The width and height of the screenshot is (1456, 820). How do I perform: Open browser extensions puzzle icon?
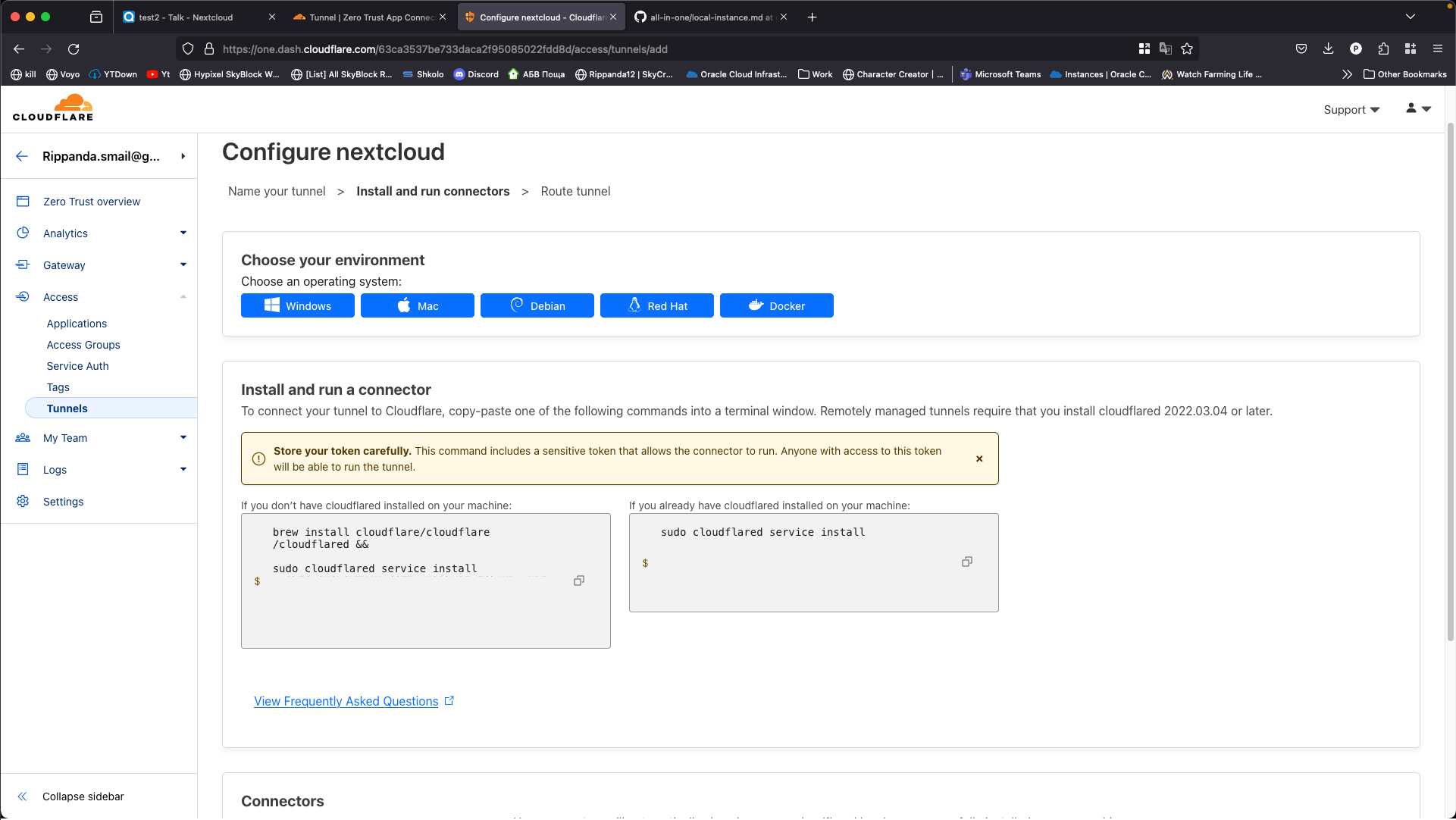click(x=1383, y=49)
